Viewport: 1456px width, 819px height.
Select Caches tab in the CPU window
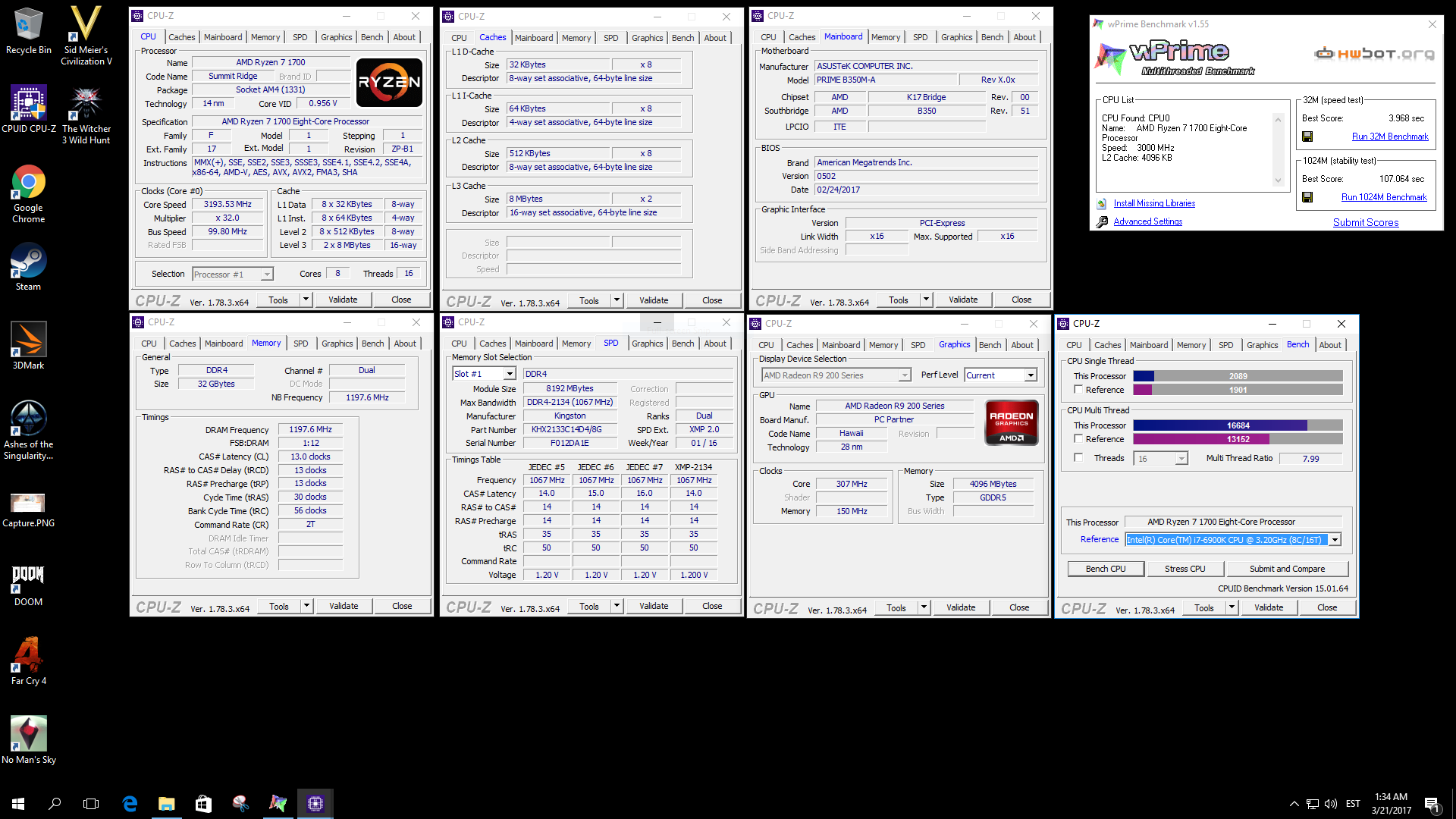point(182,37)
